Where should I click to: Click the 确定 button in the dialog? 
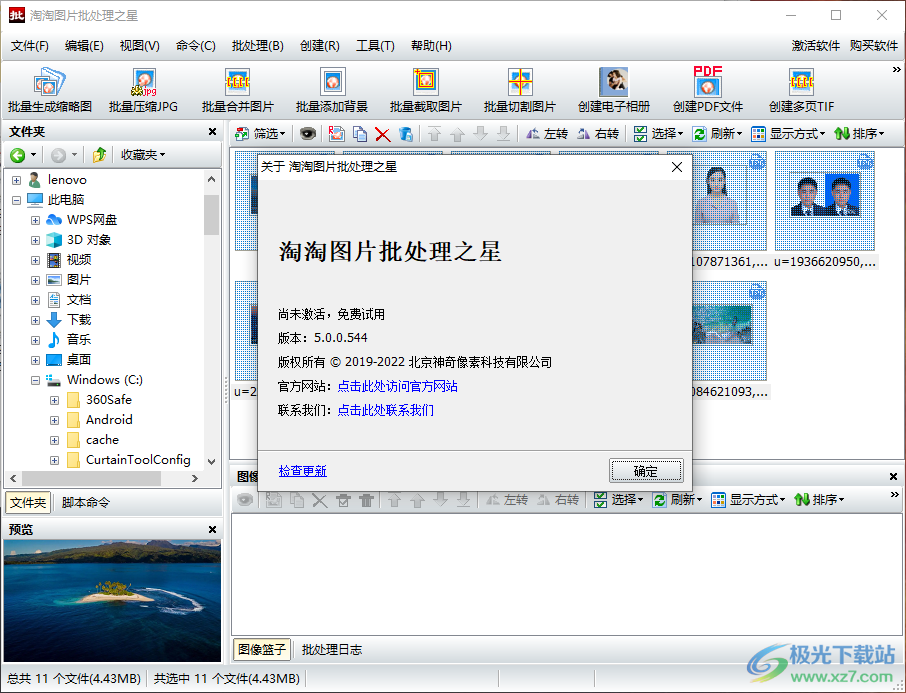(x=646, y=471)
